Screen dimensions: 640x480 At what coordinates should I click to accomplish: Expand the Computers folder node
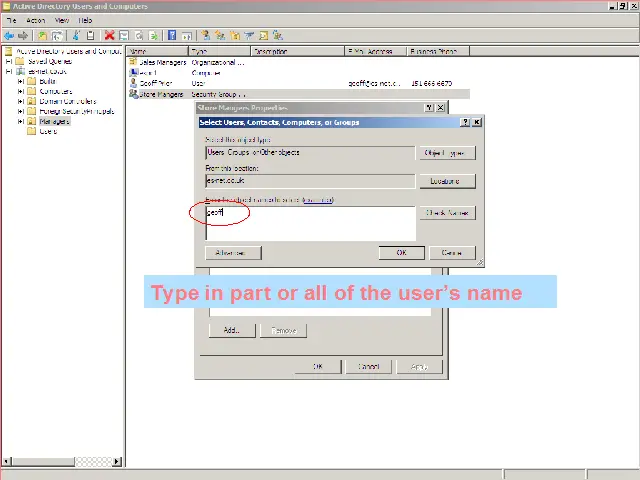click(x=20, y=91)
